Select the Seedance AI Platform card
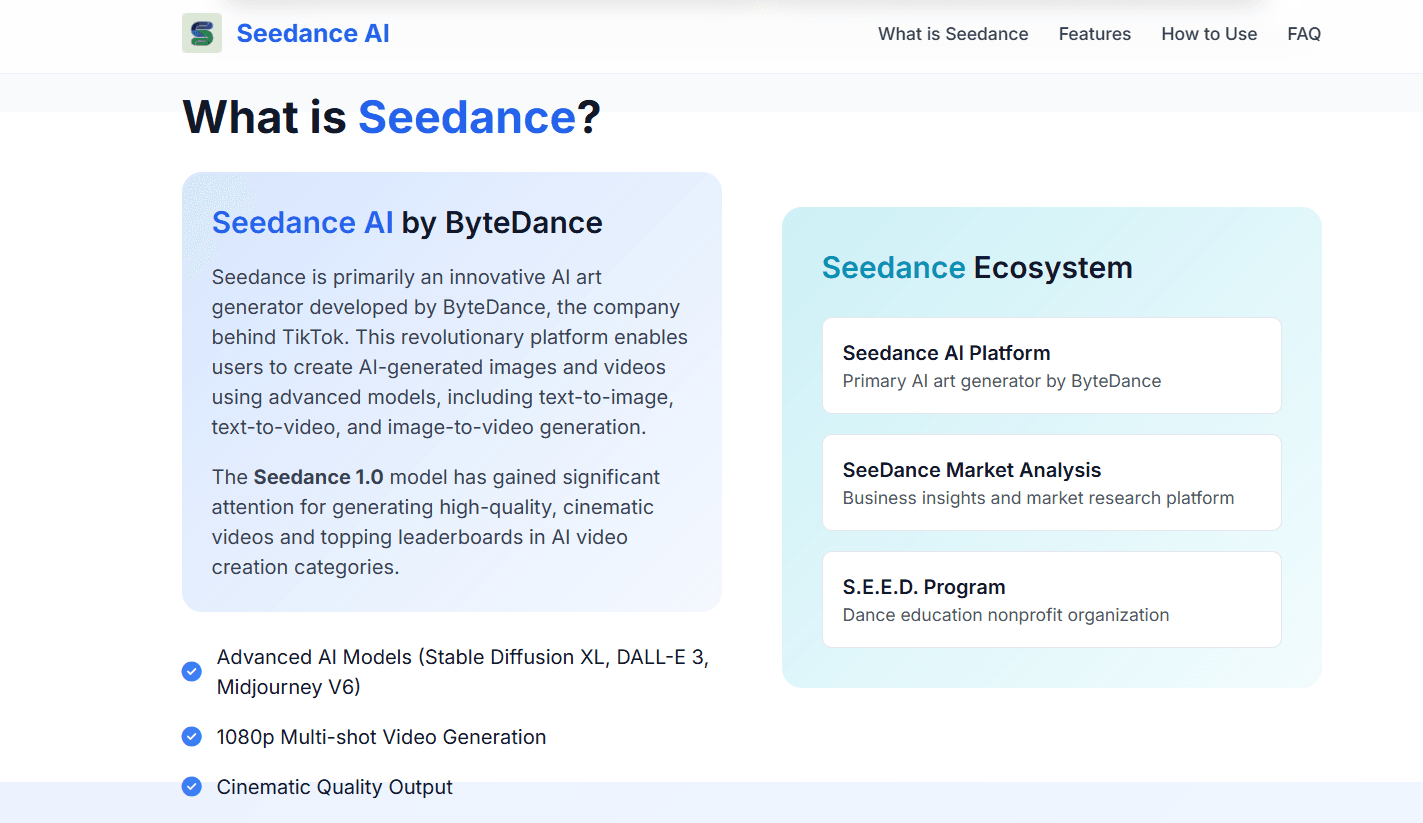 click(x=1051, y=365)
